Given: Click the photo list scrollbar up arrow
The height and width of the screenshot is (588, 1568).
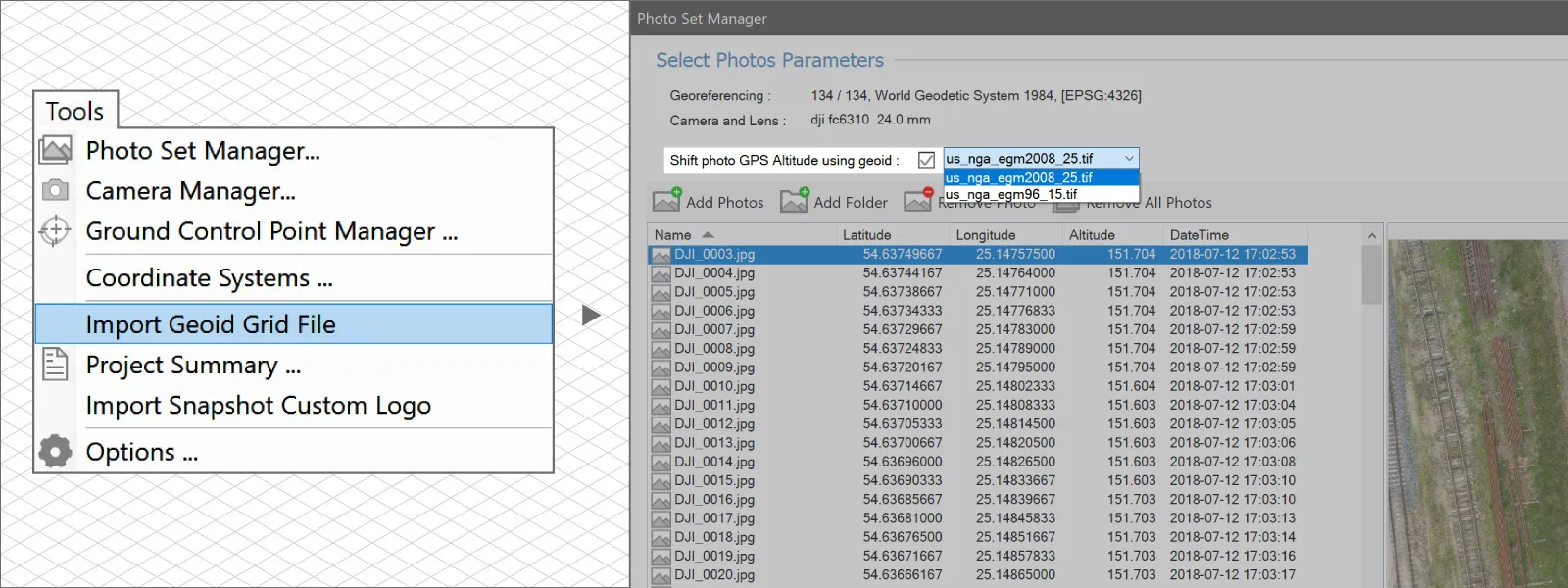Looking at the screenshot, I should pos(1372,235).
